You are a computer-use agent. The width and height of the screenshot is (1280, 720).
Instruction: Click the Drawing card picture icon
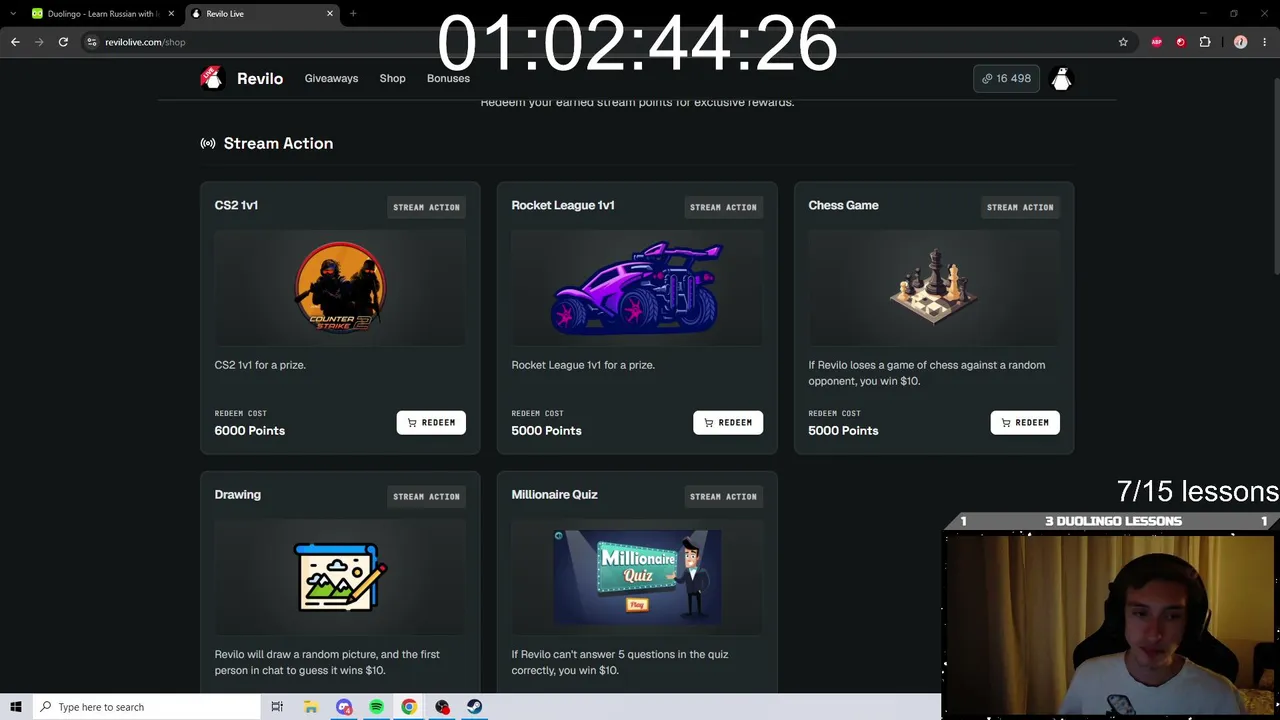340,577
